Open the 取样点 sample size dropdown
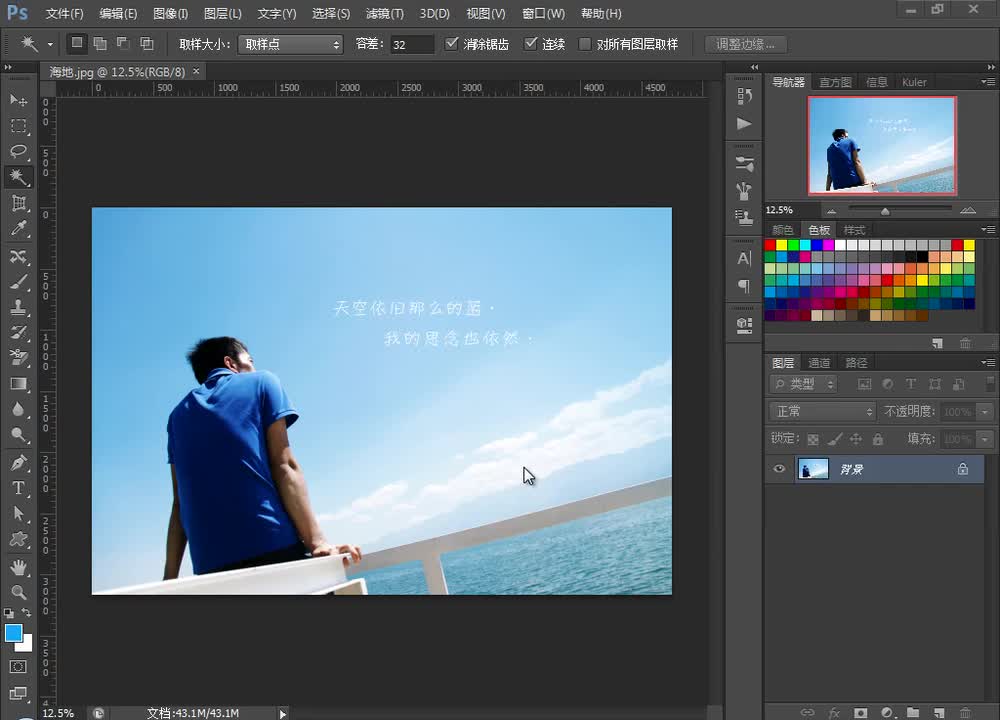 pos(291,44)
